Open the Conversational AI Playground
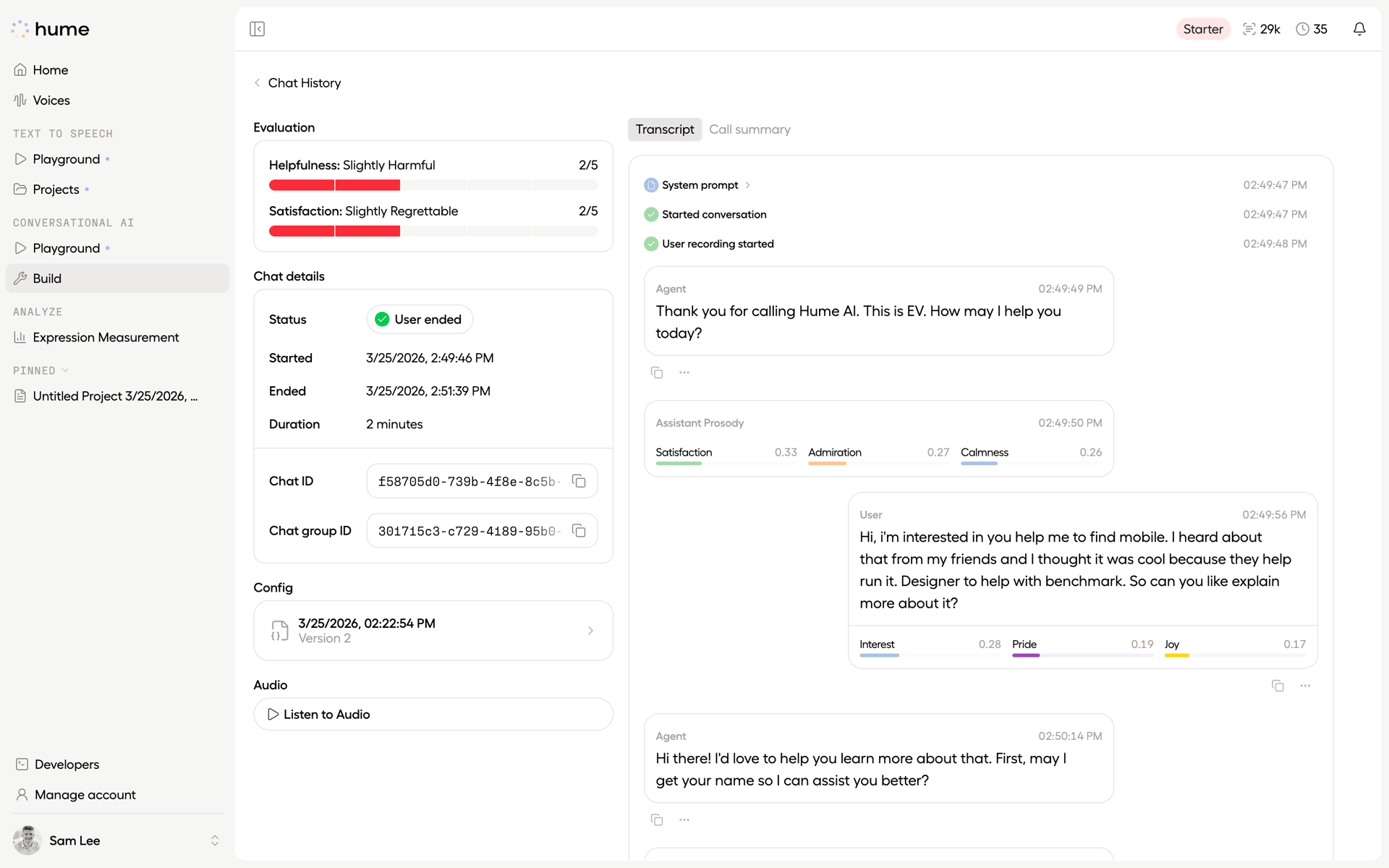Screen dimensions: 1389x868 click(117, 248)
